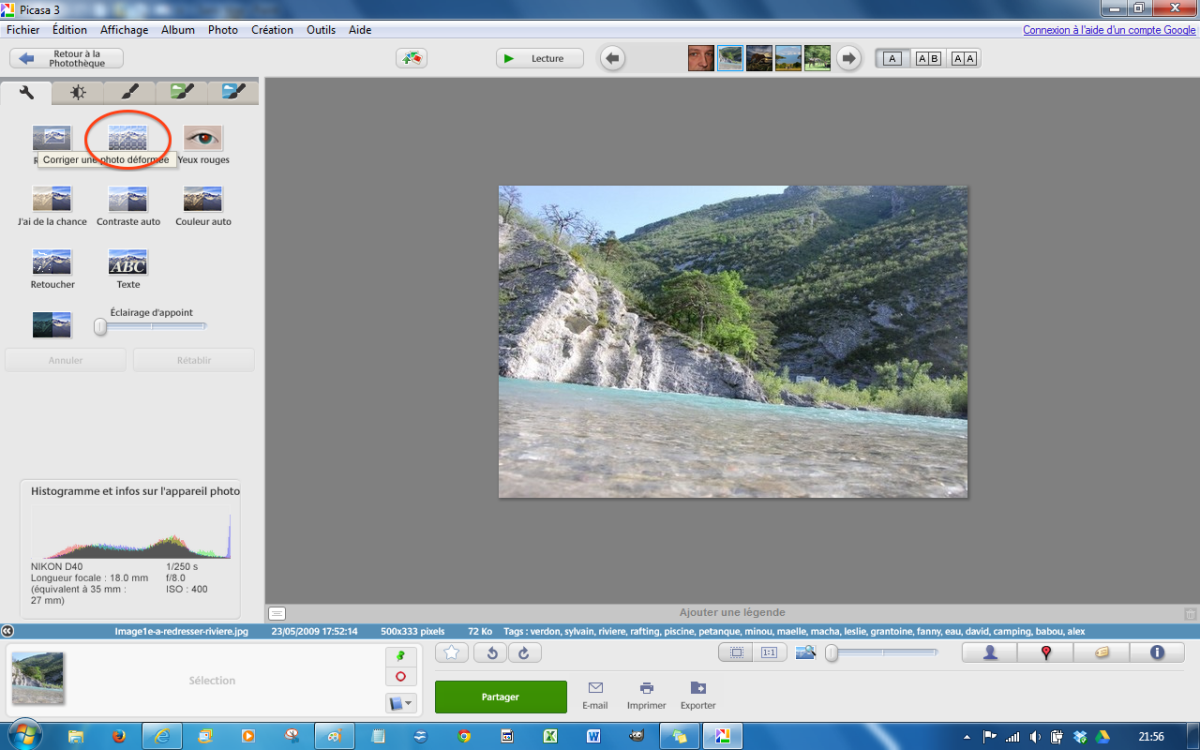Click the Annuler button
Image resolution: width=1200 pixels, height=750 pixels.
point(65,360)
